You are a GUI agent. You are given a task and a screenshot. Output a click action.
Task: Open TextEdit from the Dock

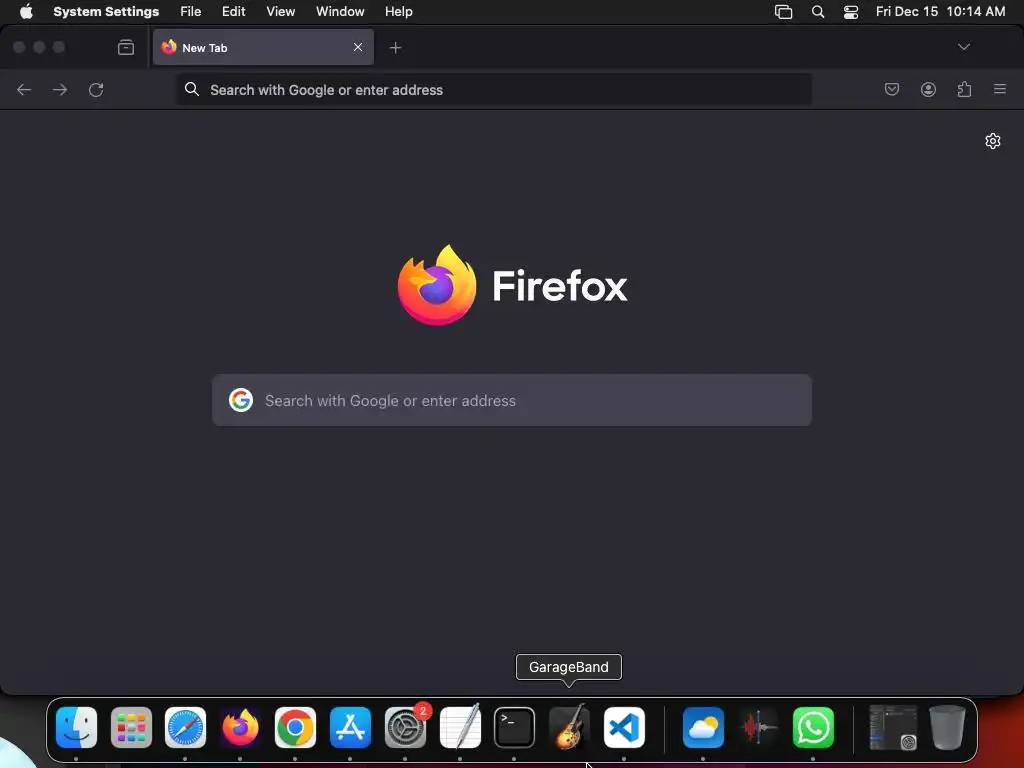460,726
